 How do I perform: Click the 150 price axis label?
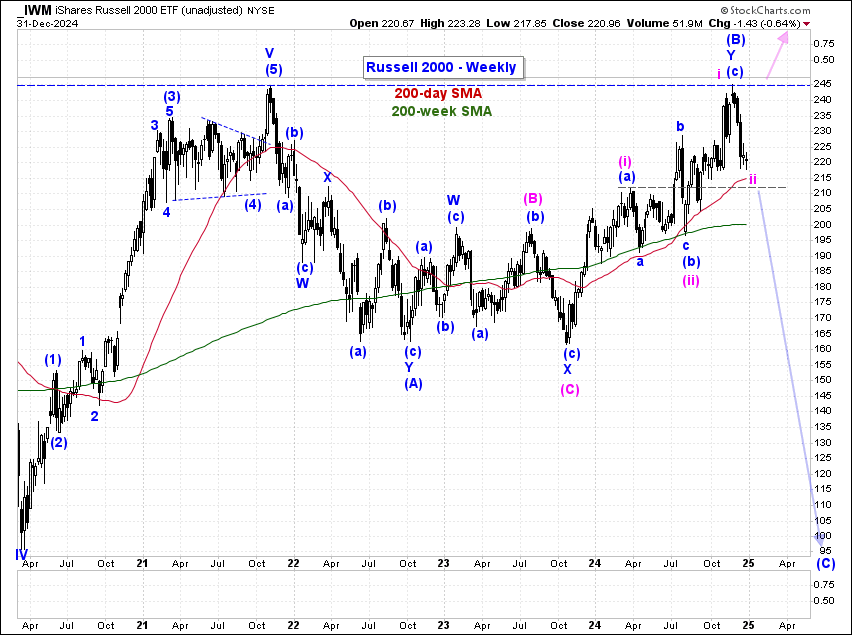[822, 380]
